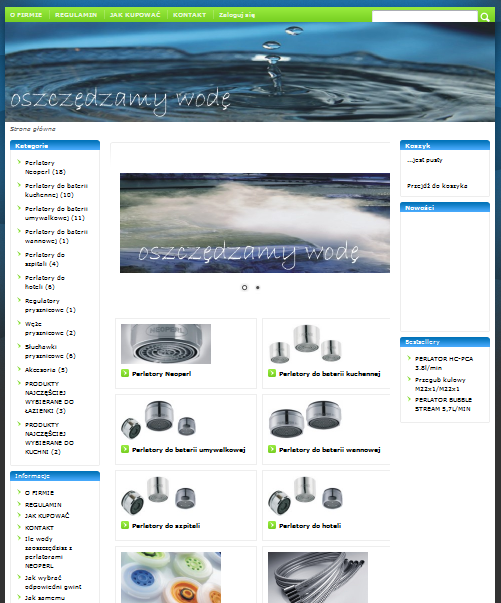This screenshot has height=603, width=501.
Task: Open bestseller Przegub kulowy M22x1/M22x1
Action: pyautogui.click(x=440, y=384)
